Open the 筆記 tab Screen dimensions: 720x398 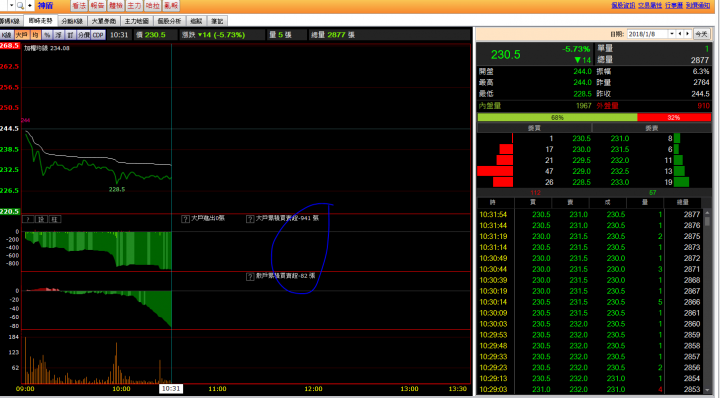click(x=217, y=21)
